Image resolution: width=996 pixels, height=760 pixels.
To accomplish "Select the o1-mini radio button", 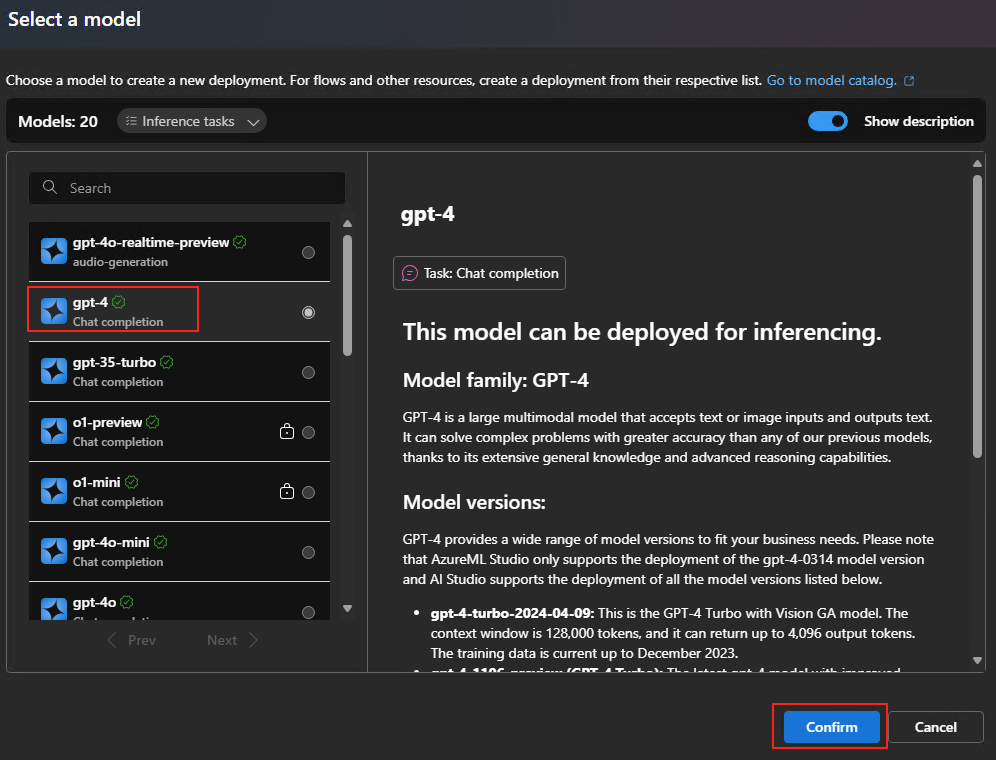I will [309, 492].
